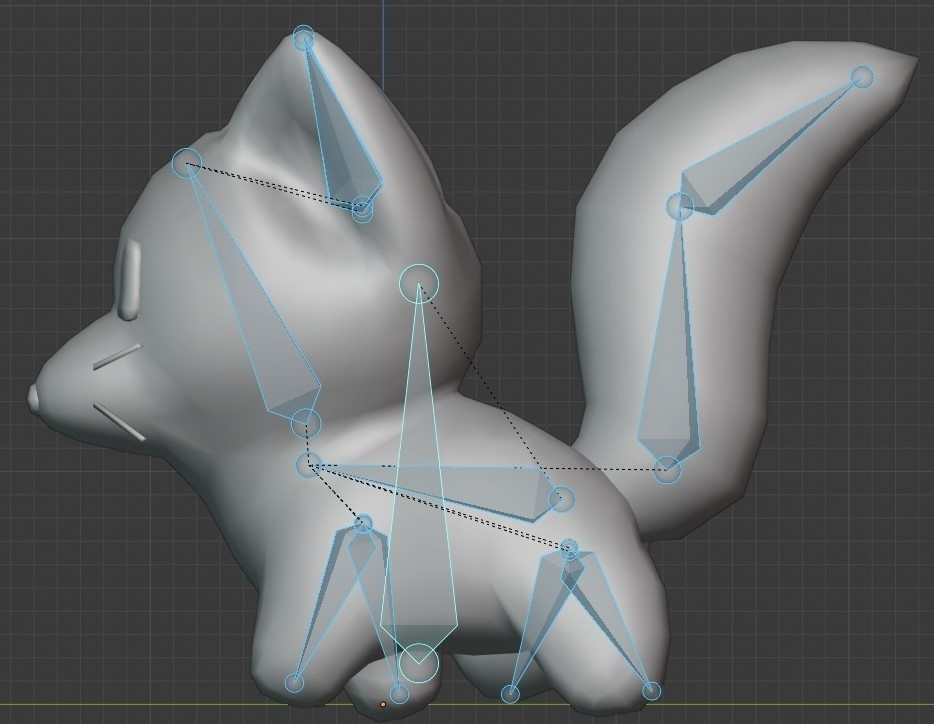
Task: Click the large joint at the bottom of the root bone
Action: pyautogui.click(x=418, y=663)
